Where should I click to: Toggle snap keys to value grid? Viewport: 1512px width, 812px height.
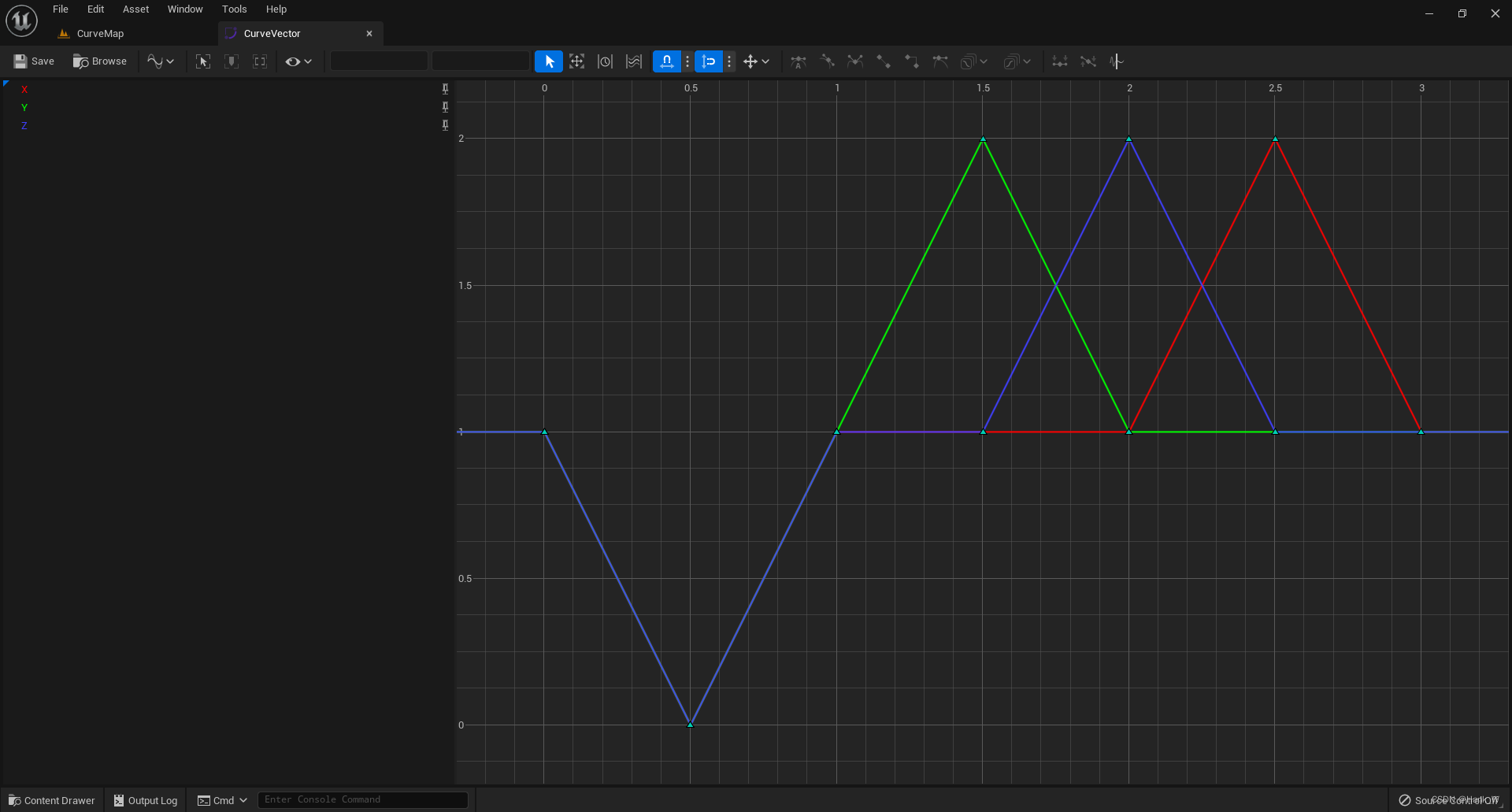coord(708,61)
